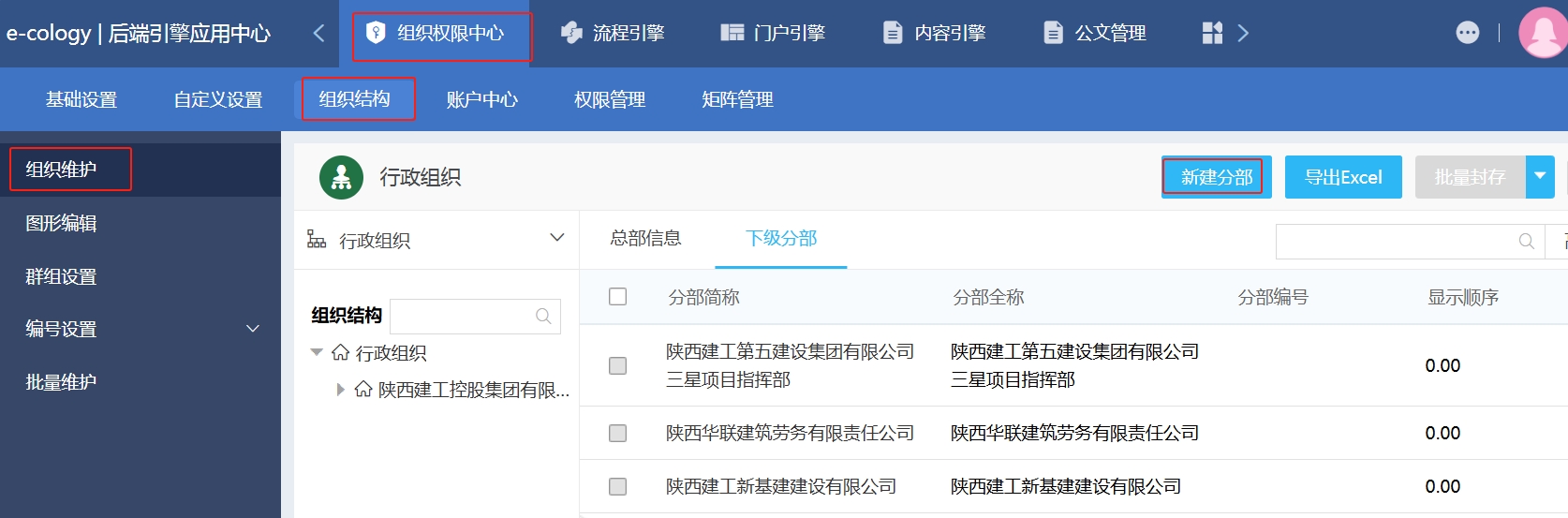Expand the 编号设置 sidebar submenu
The height and width of the screenshot is (518, 1568).
coord(252,329)
